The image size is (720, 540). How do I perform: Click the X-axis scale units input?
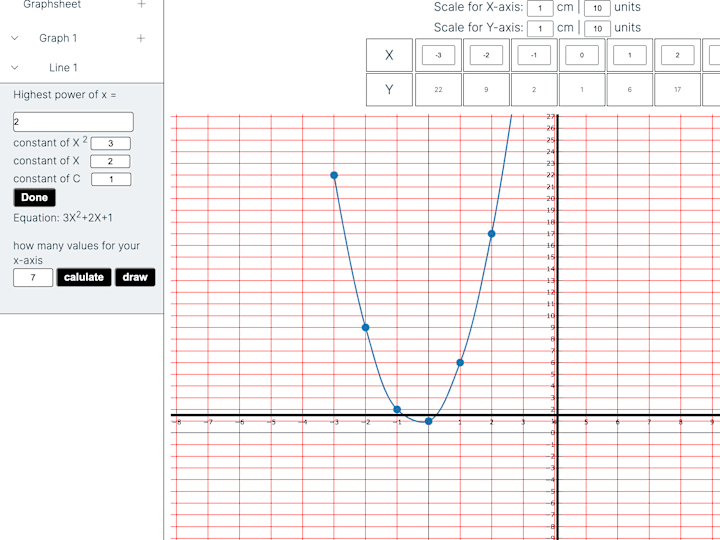pos(597,8)
